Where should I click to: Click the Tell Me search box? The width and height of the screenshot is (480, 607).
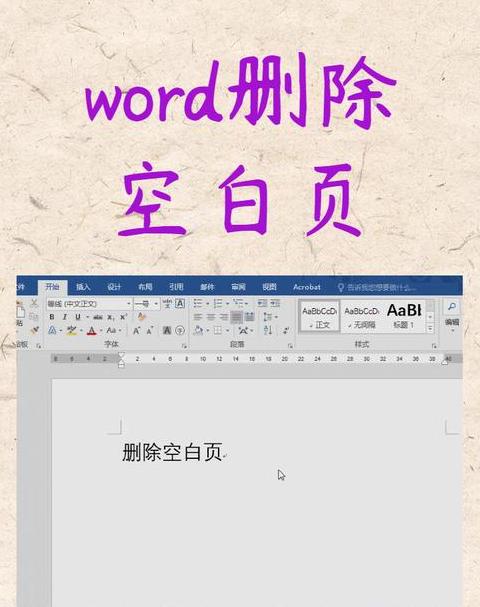point(377,287)
